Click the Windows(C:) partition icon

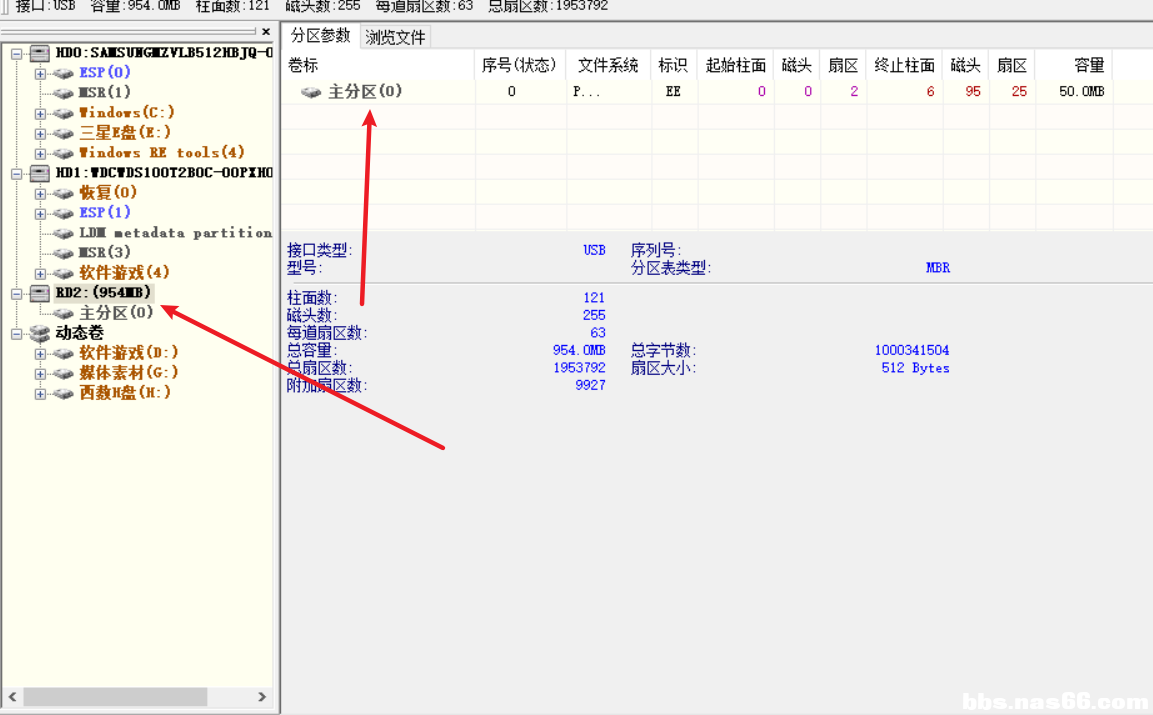(x=64, y=113)
